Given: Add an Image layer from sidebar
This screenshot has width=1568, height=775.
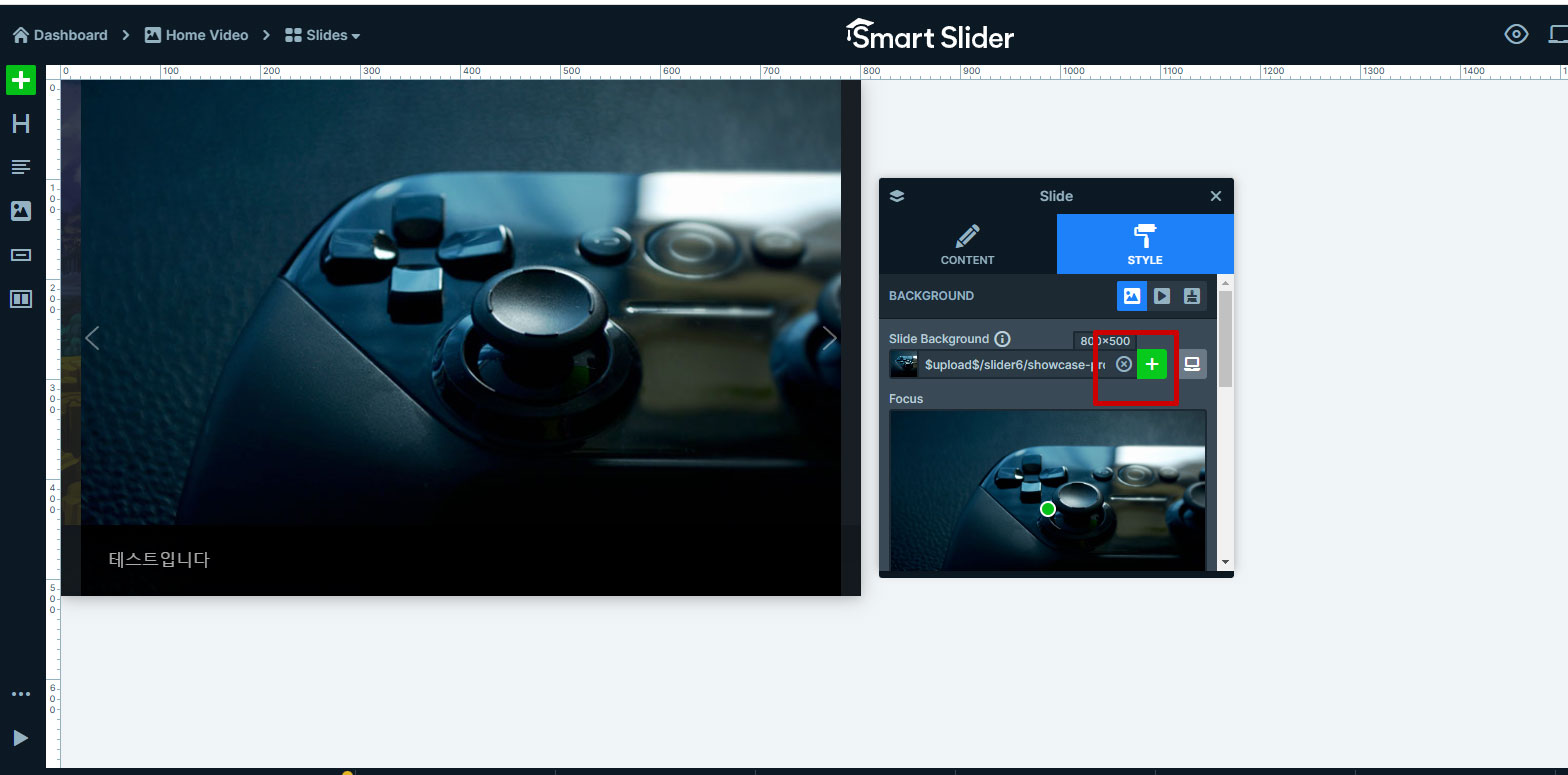Looking at the screenshot, I should point(21,211).
